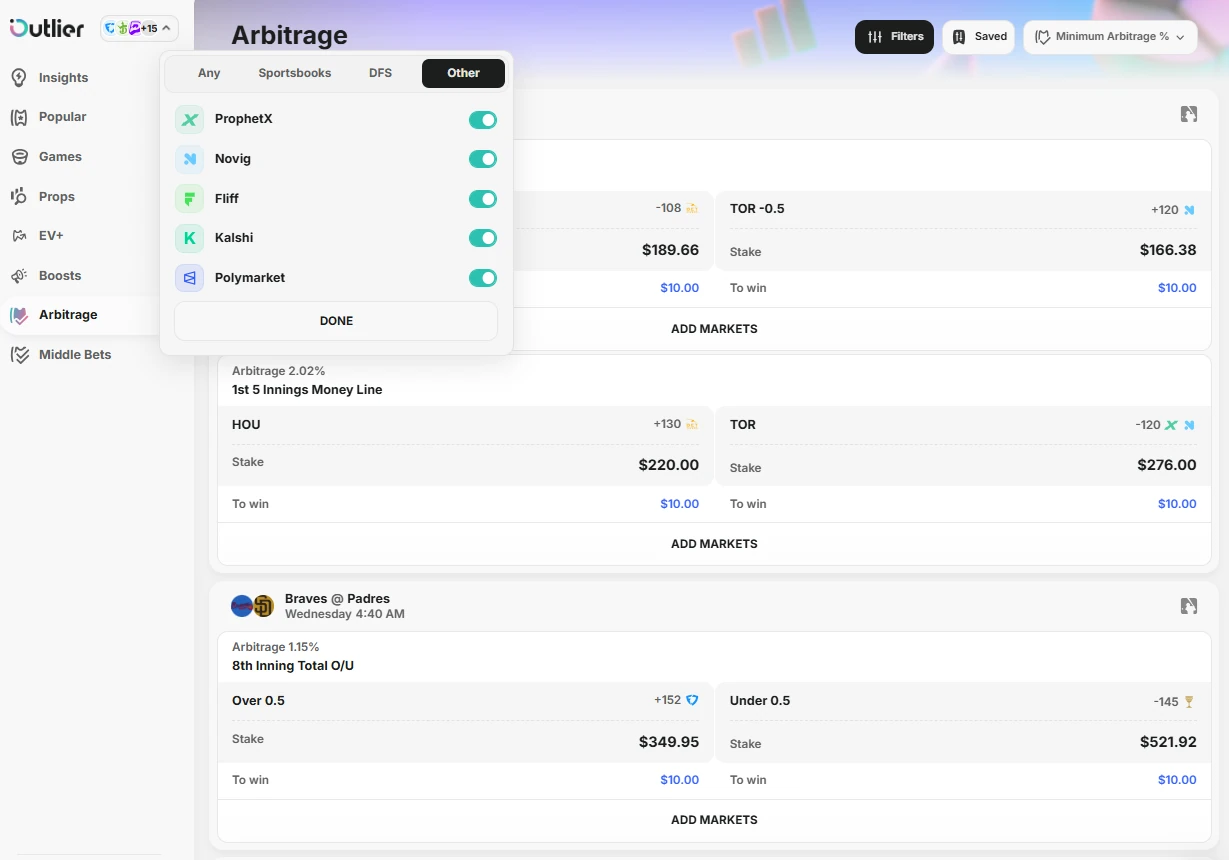This screenshot has width=1229, height=860.
Task: Edit the HOU stake $220.00
Action: click(x=668, y=465)
